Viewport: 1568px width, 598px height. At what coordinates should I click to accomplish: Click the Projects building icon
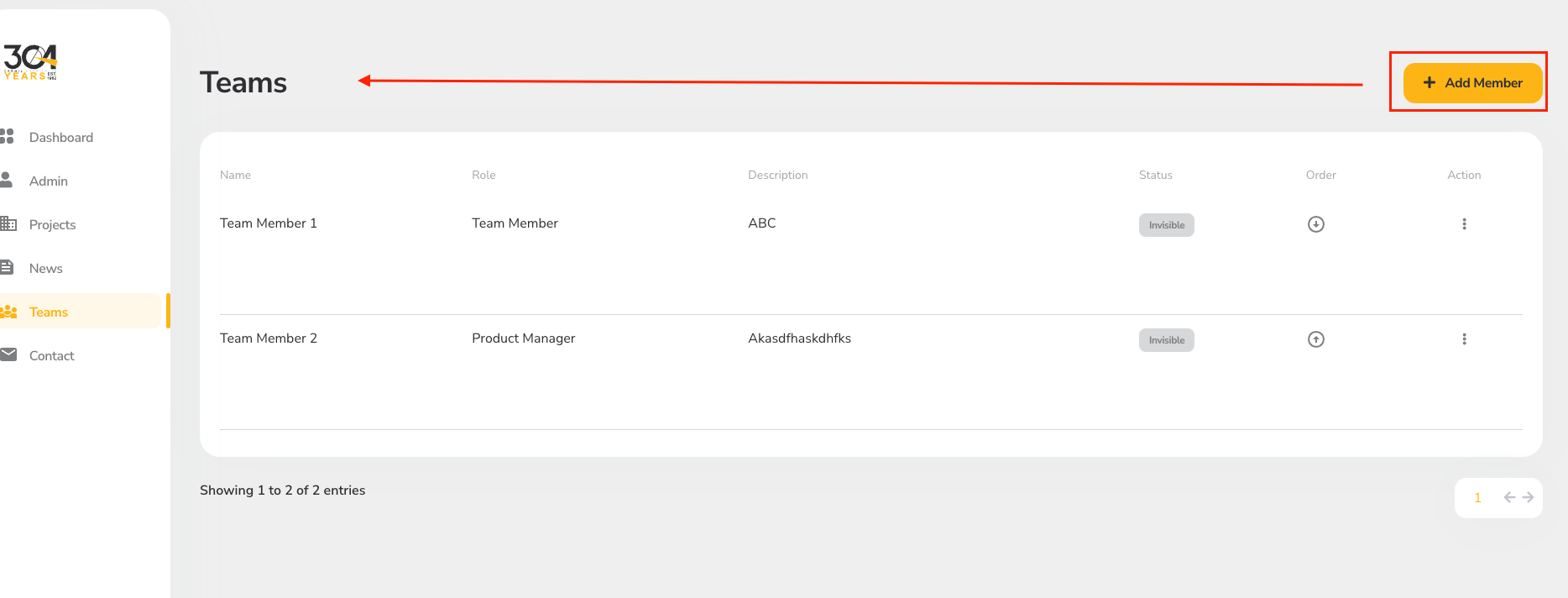pos(8,224)
